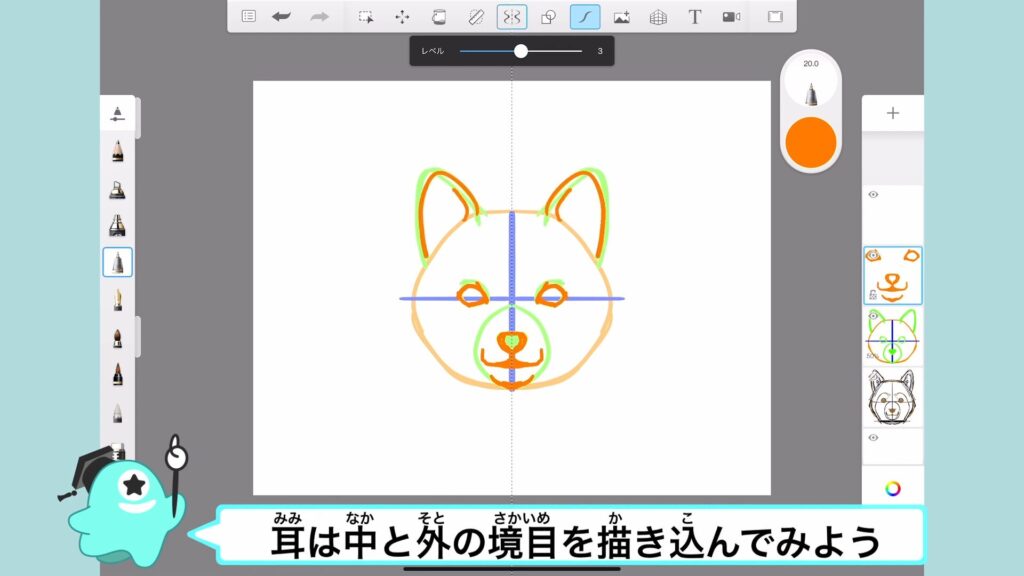The width and height of the screenshot is (1024, 576).
Task: Select the Text tool
Action: pyautogui.click(x=695, y=16)
